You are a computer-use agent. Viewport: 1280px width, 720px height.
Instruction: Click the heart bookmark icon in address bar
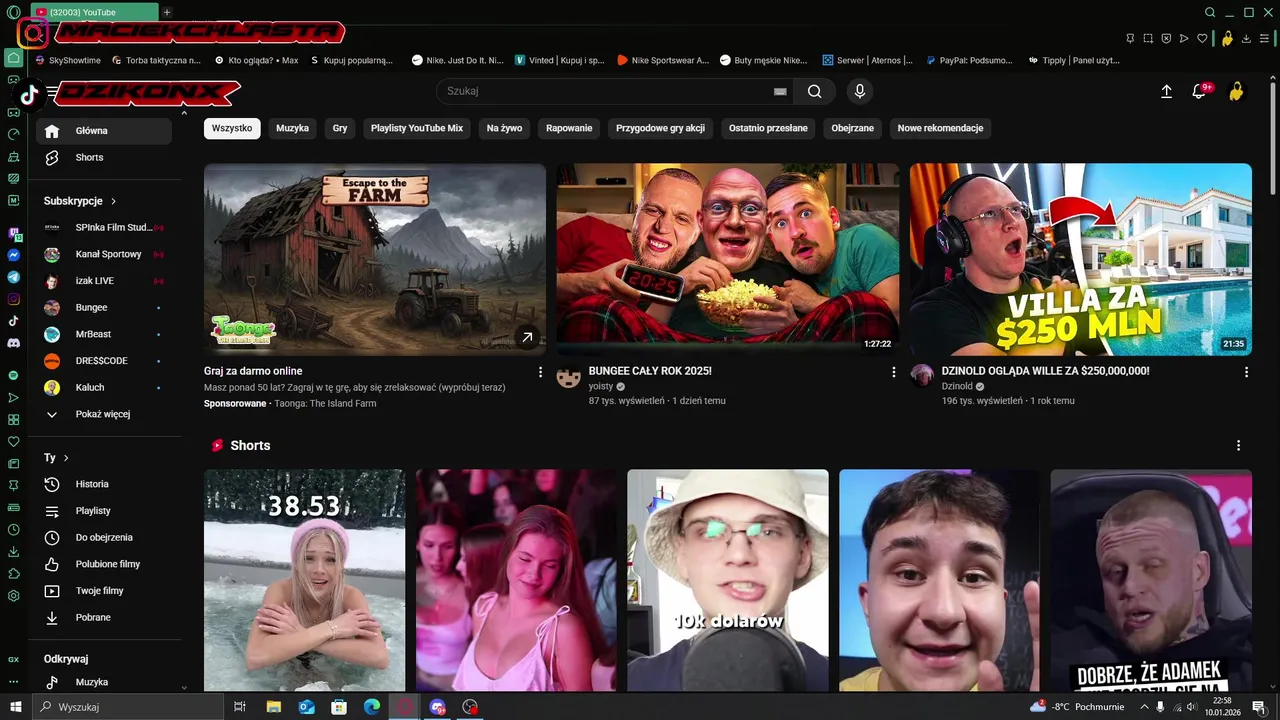[x=1201, y=38]
